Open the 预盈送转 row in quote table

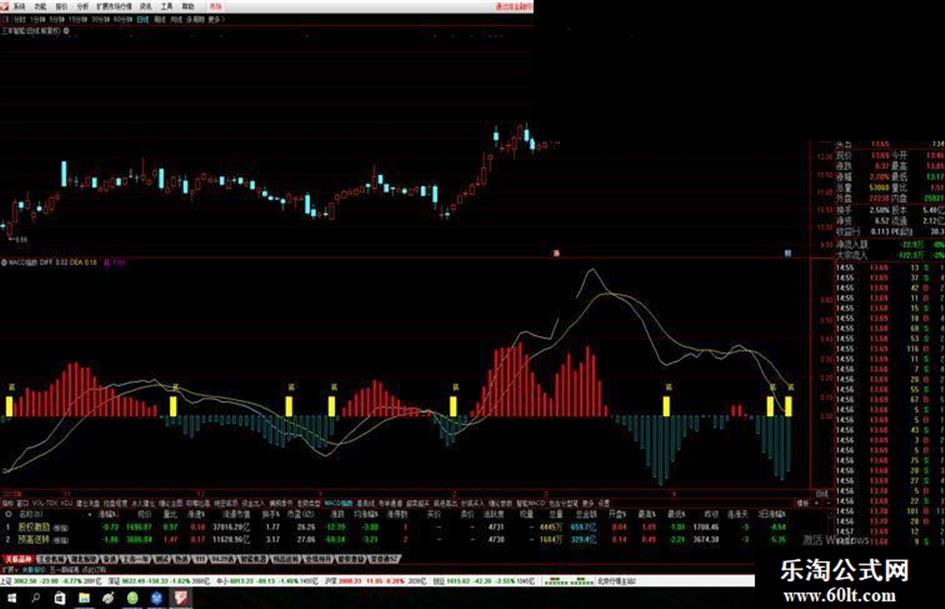(x=395, y=539)
